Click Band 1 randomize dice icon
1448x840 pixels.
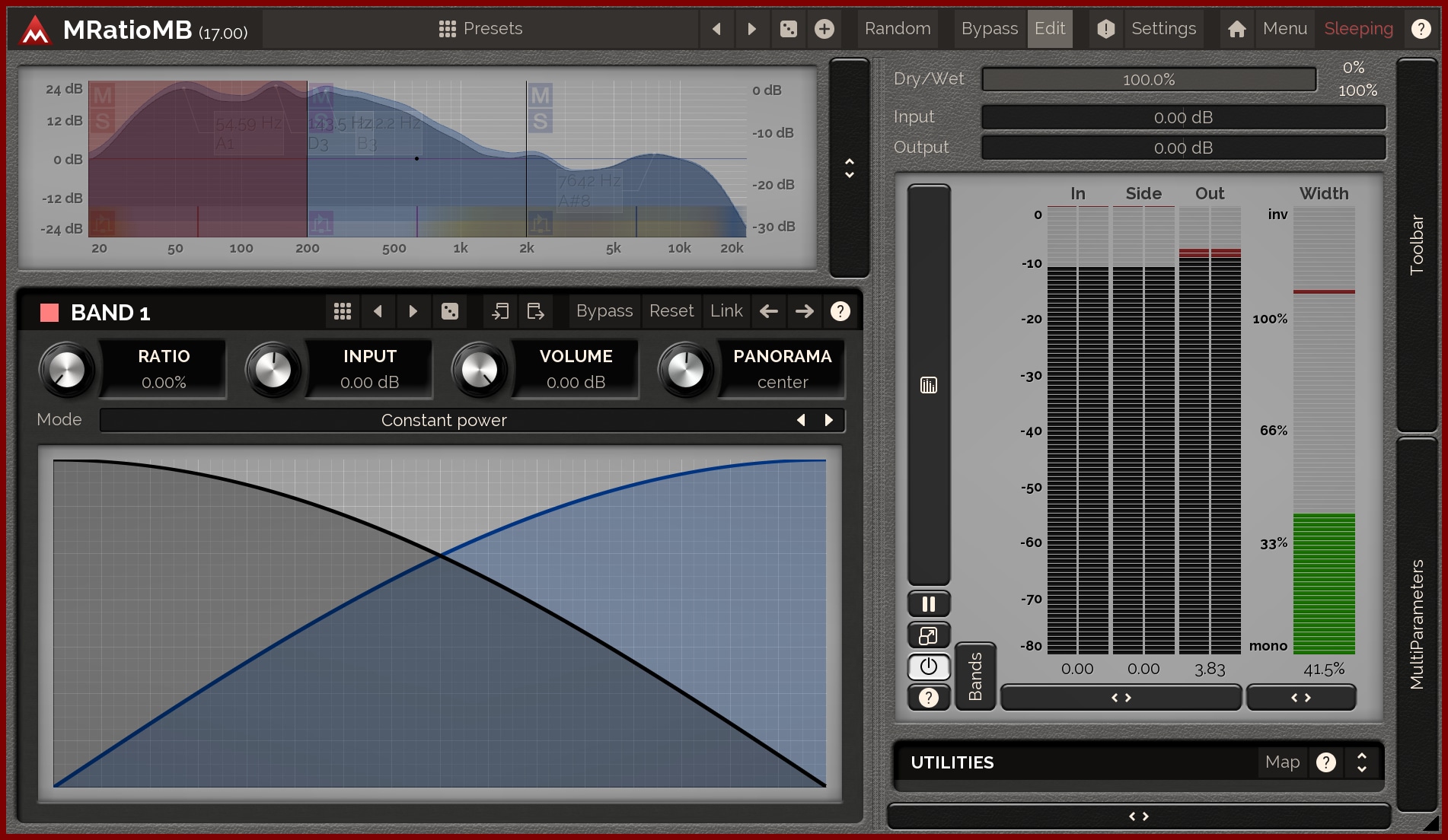point(450,311)
